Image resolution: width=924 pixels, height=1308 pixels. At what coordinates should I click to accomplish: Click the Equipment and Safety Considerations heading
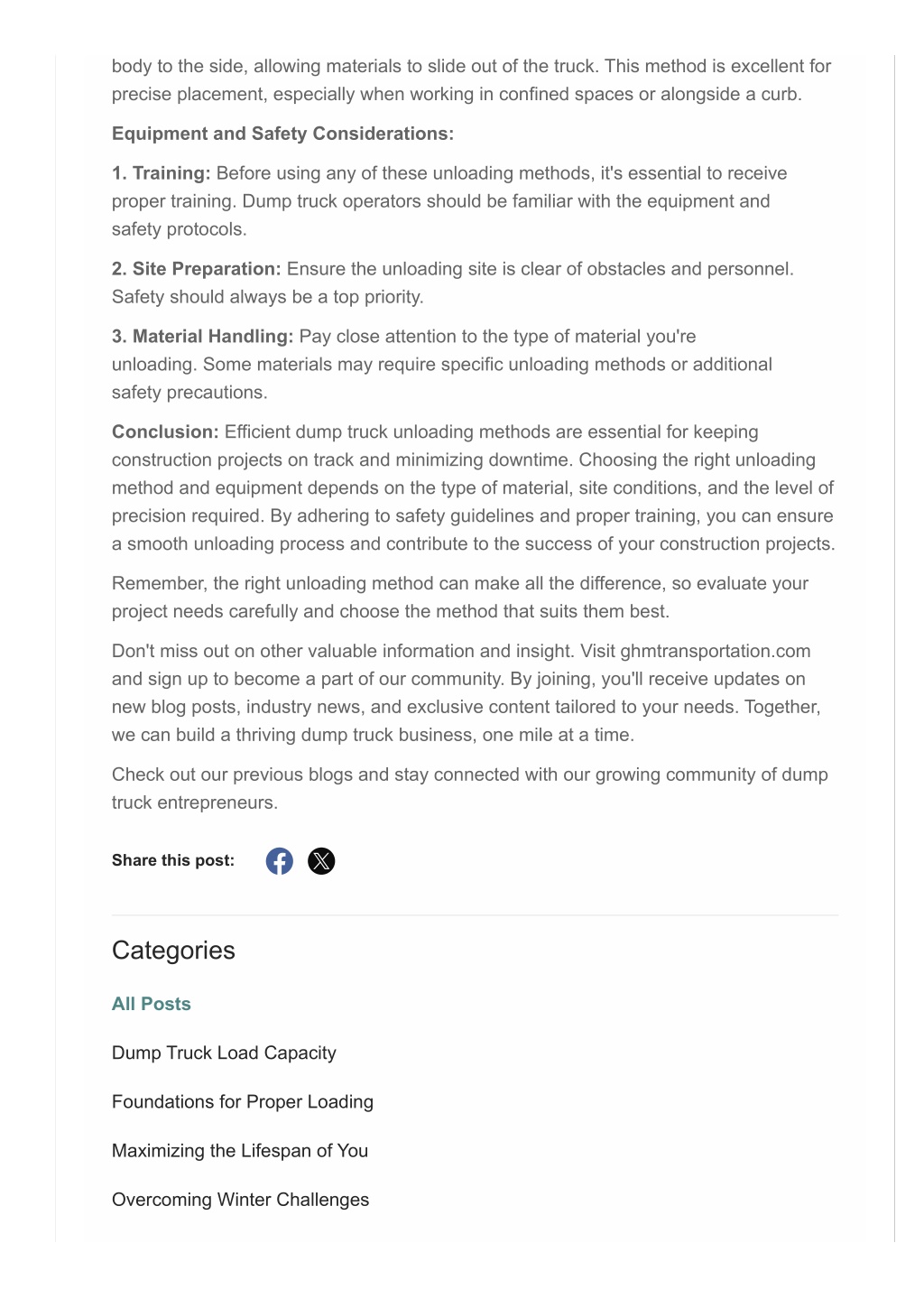[283, 134]
